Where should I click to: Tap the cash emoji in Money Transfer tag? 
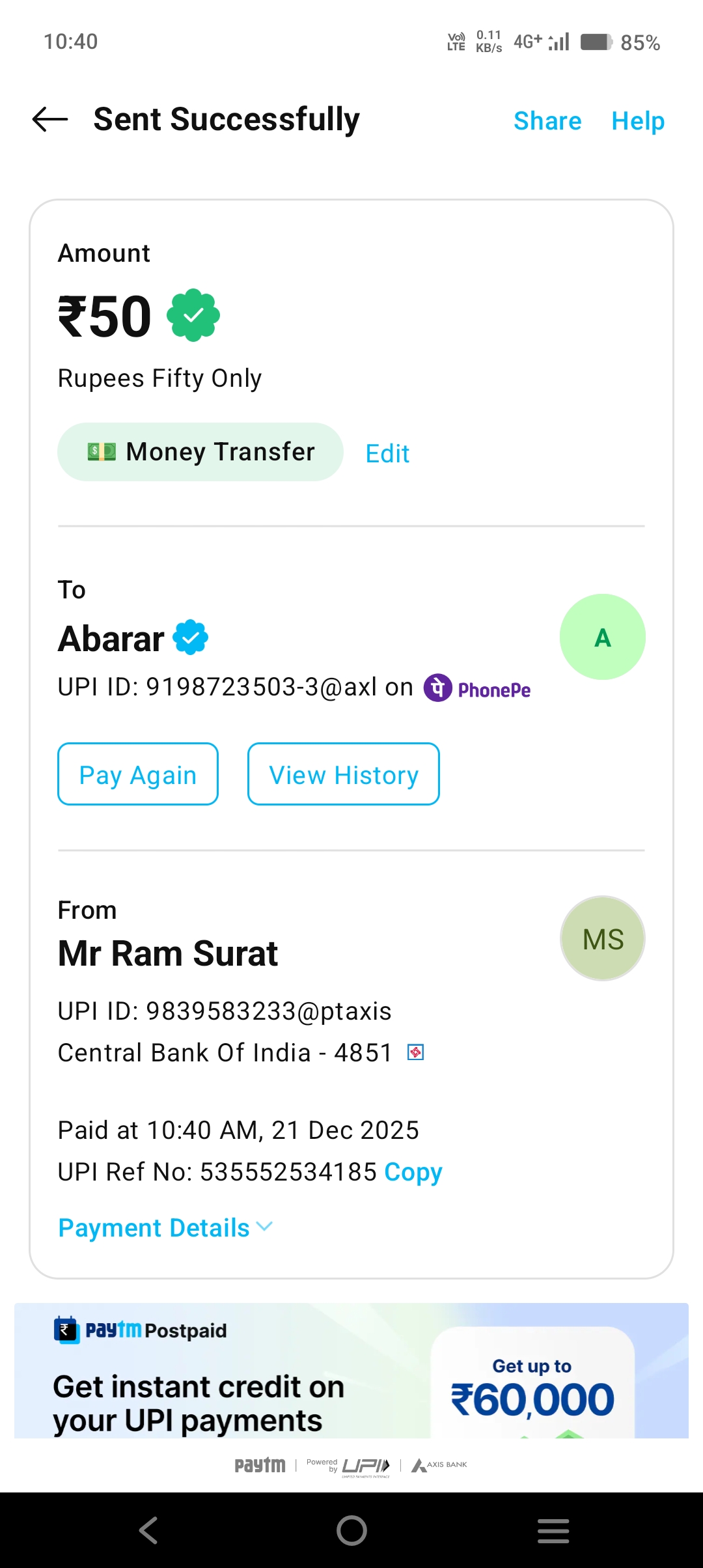(x=102, y=452)
